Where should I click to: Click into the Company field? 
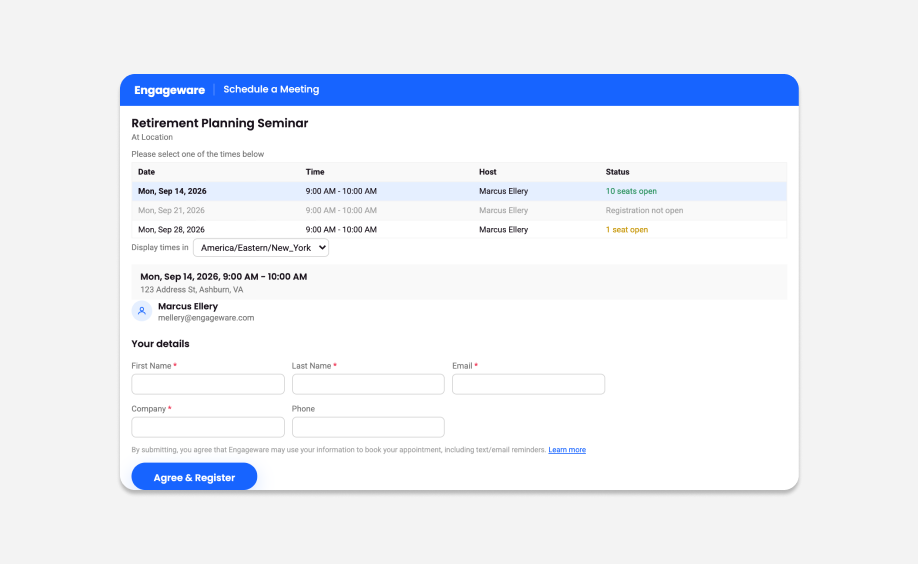click(208, 427)
